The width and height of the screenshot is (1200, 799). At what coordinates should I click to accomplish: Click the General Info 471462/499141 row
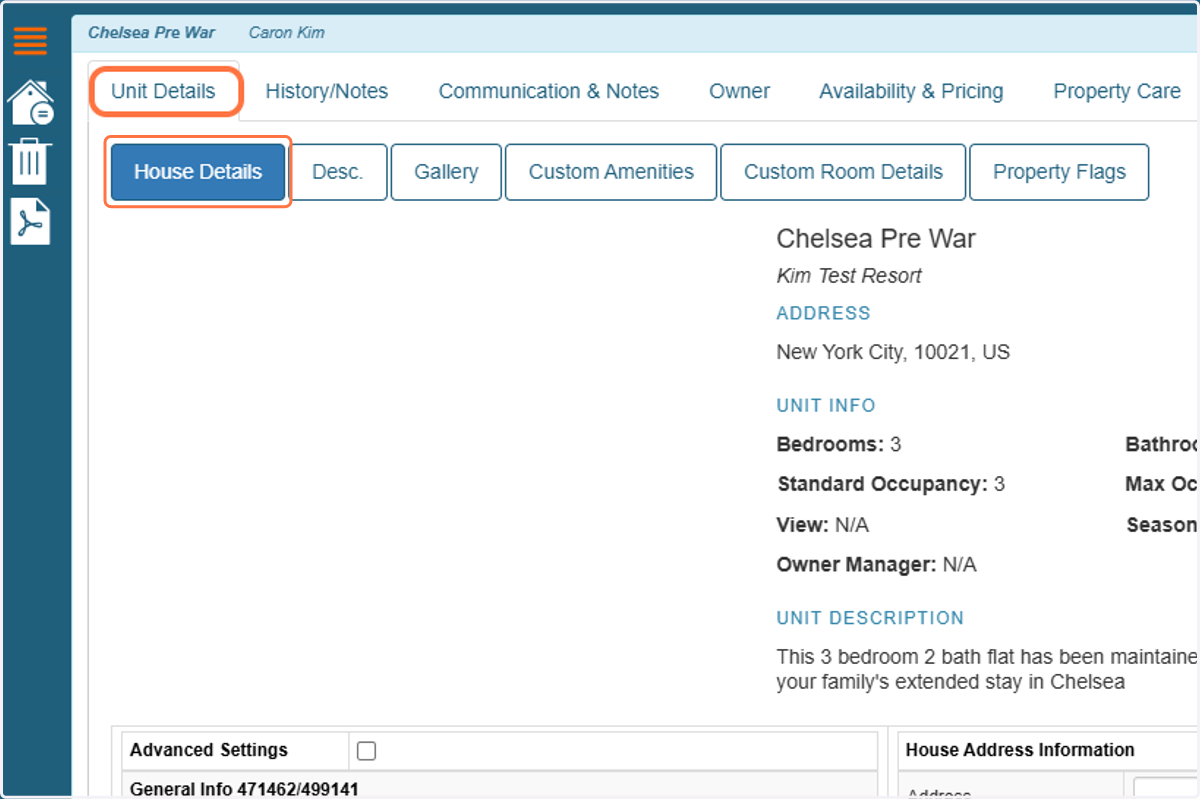pos(499,786)
